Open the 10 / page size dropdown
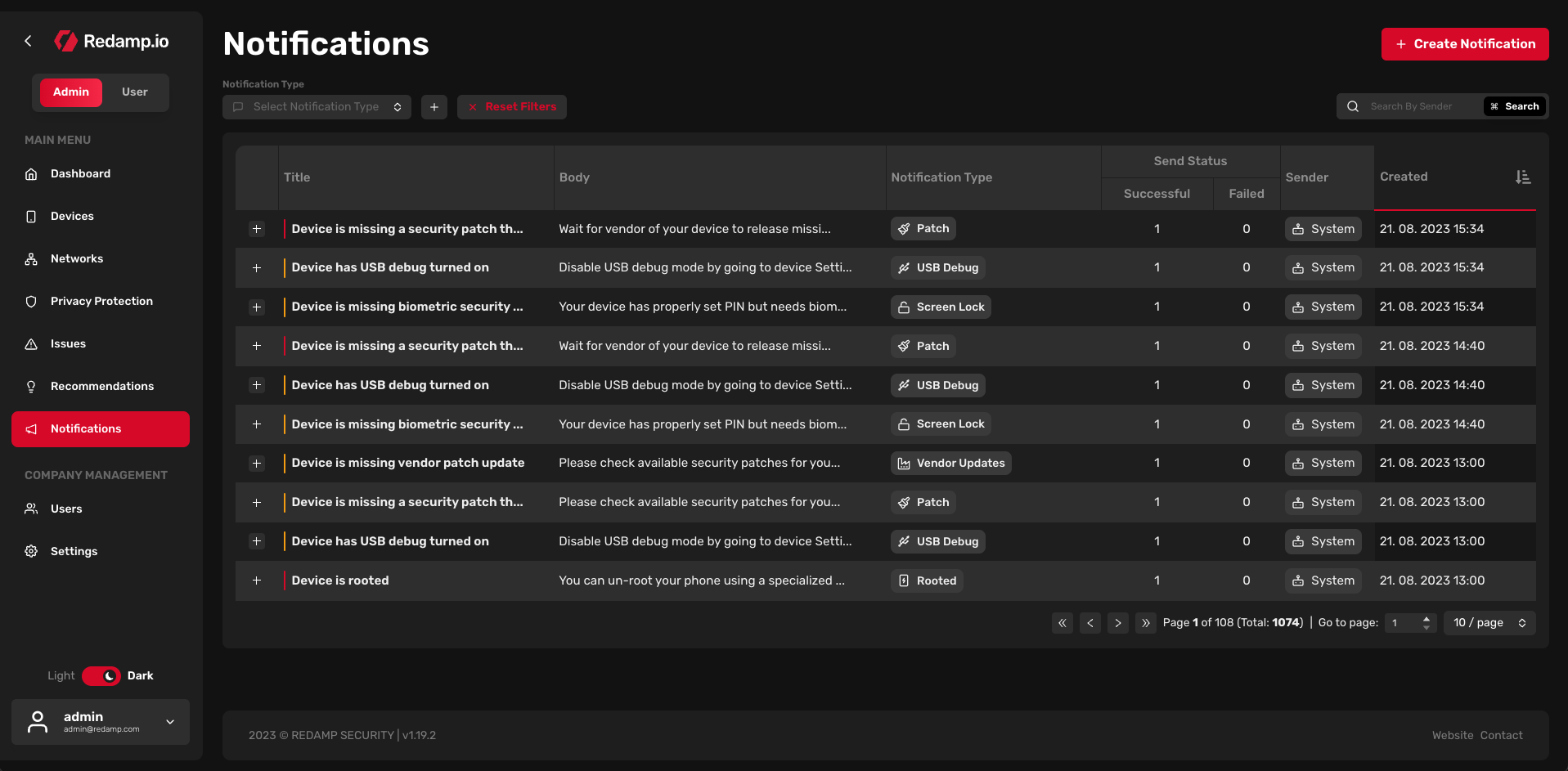Screen dimensions: 1568x771 click(1489, 623)
